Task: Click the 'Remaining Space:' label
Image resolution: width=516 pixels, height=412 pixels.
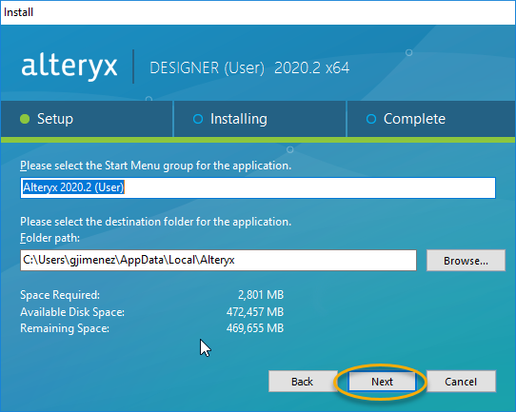Action: [65, 328]
